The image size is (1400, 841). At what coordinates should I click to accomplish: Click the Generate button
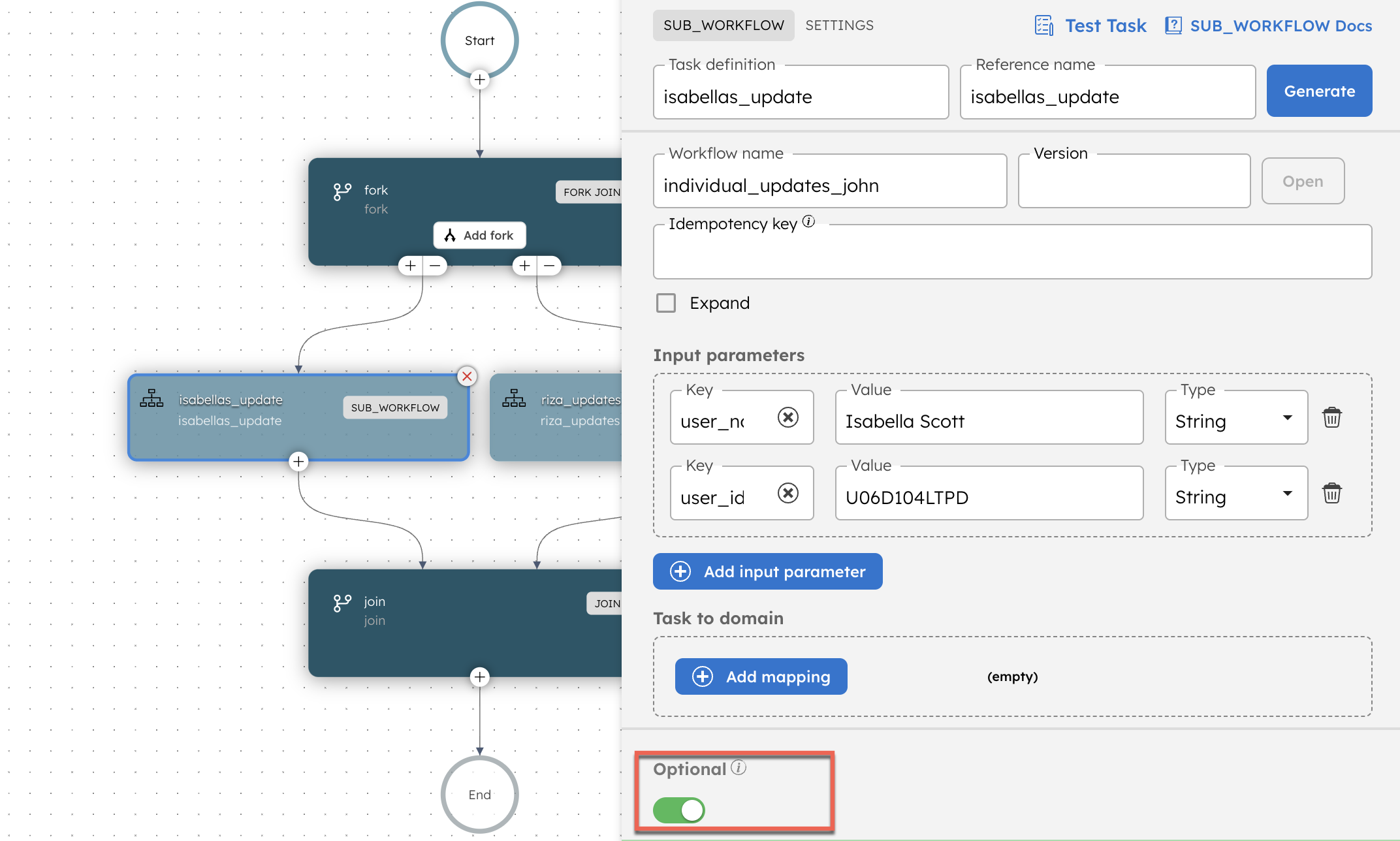coord(1319,91)
